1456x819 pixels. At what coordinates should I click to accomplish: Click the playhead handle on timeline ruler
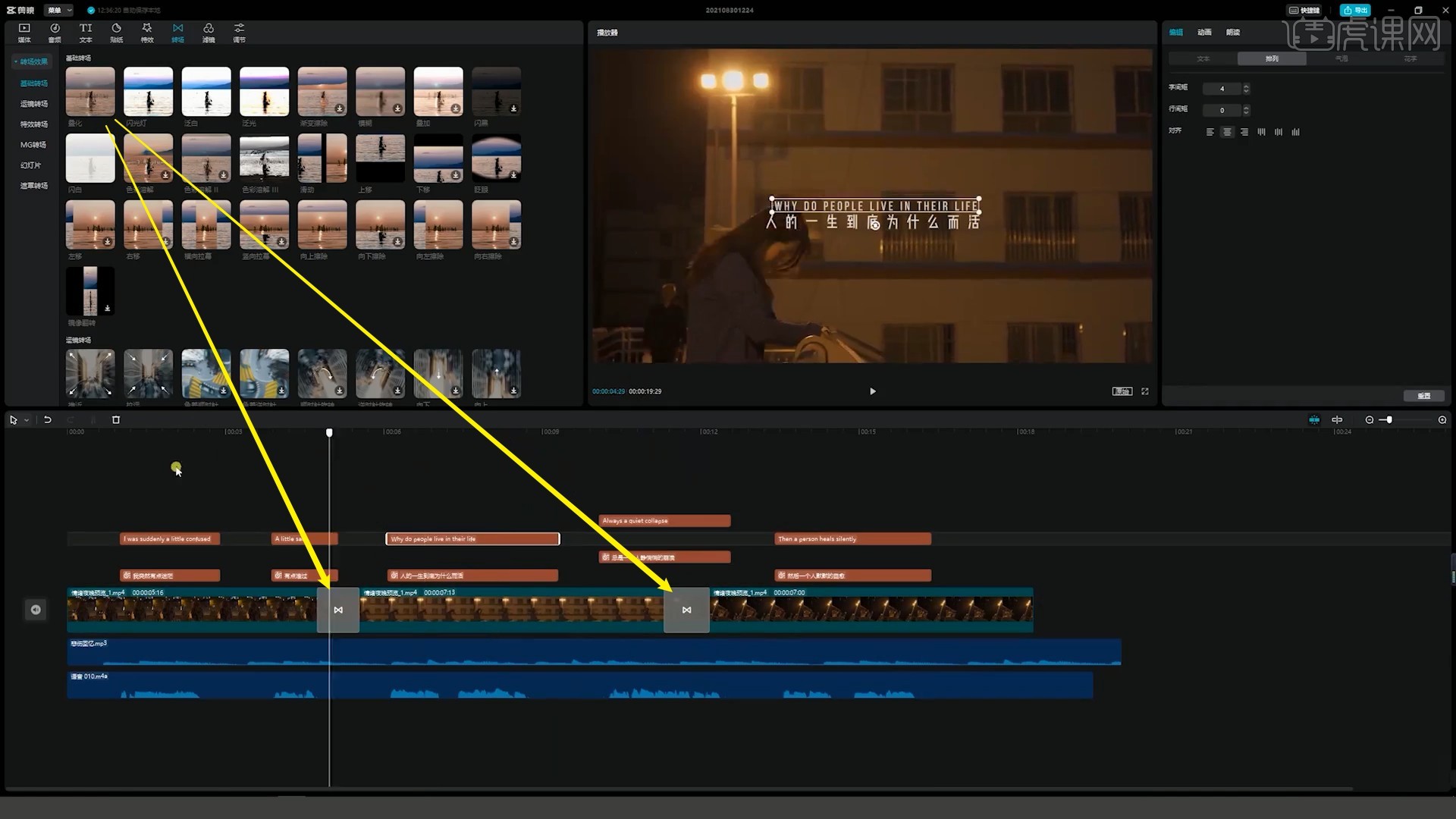coord(329,432)
